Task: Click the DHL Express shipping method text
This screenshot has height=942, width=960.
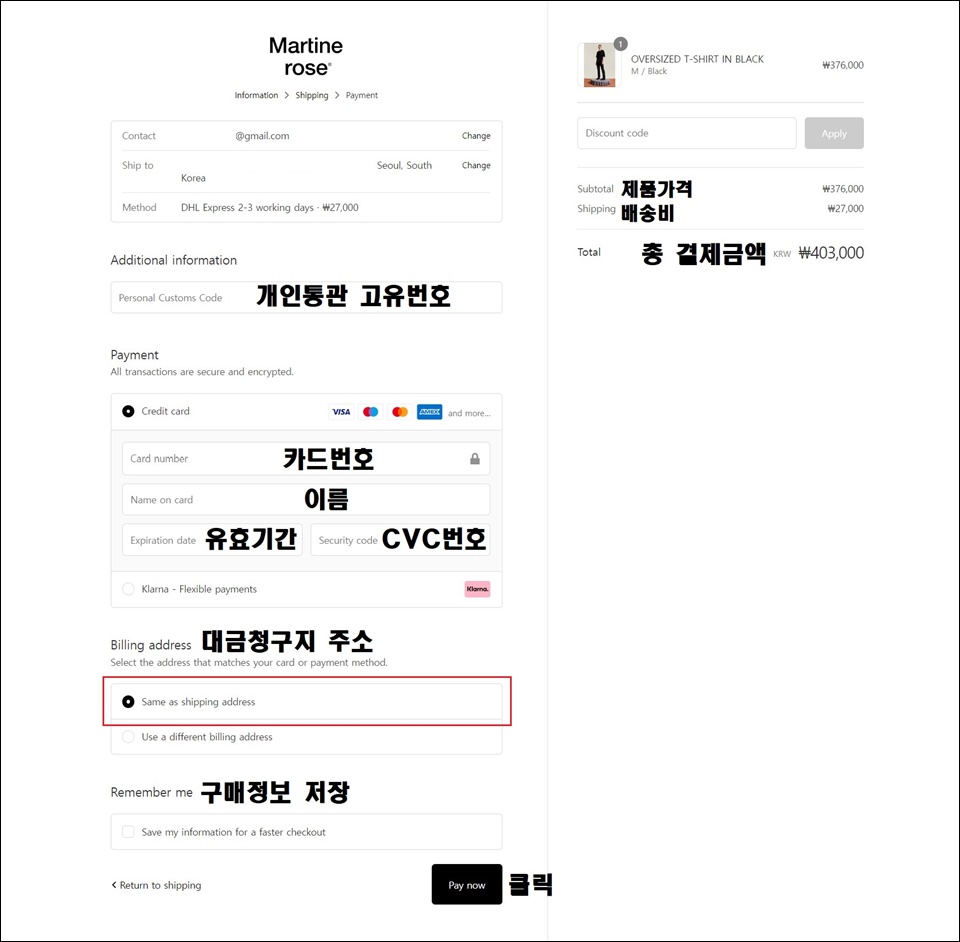Action: pos(269,207)
